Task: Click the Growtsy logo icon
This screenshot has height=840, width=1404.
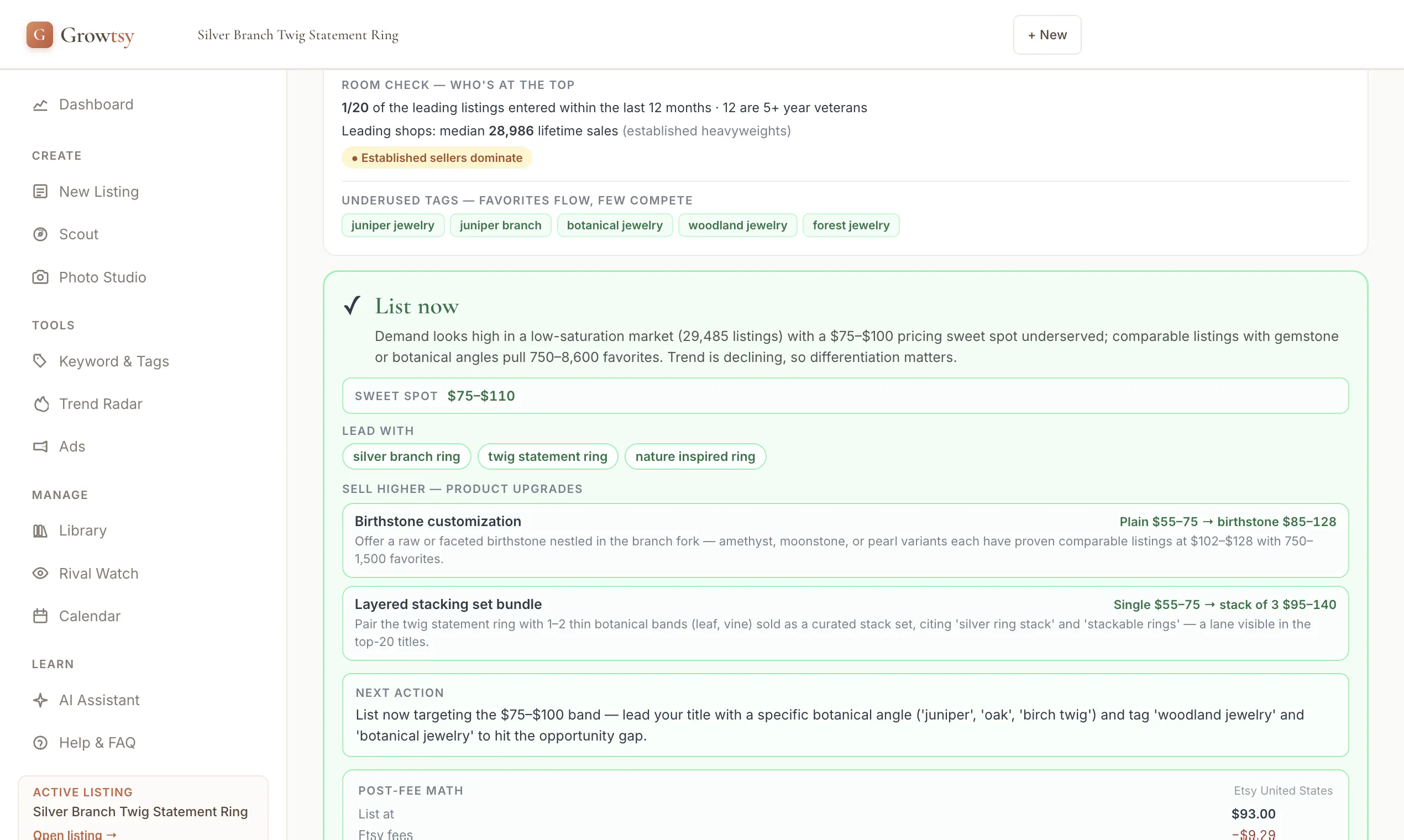Action: [40, 34]
